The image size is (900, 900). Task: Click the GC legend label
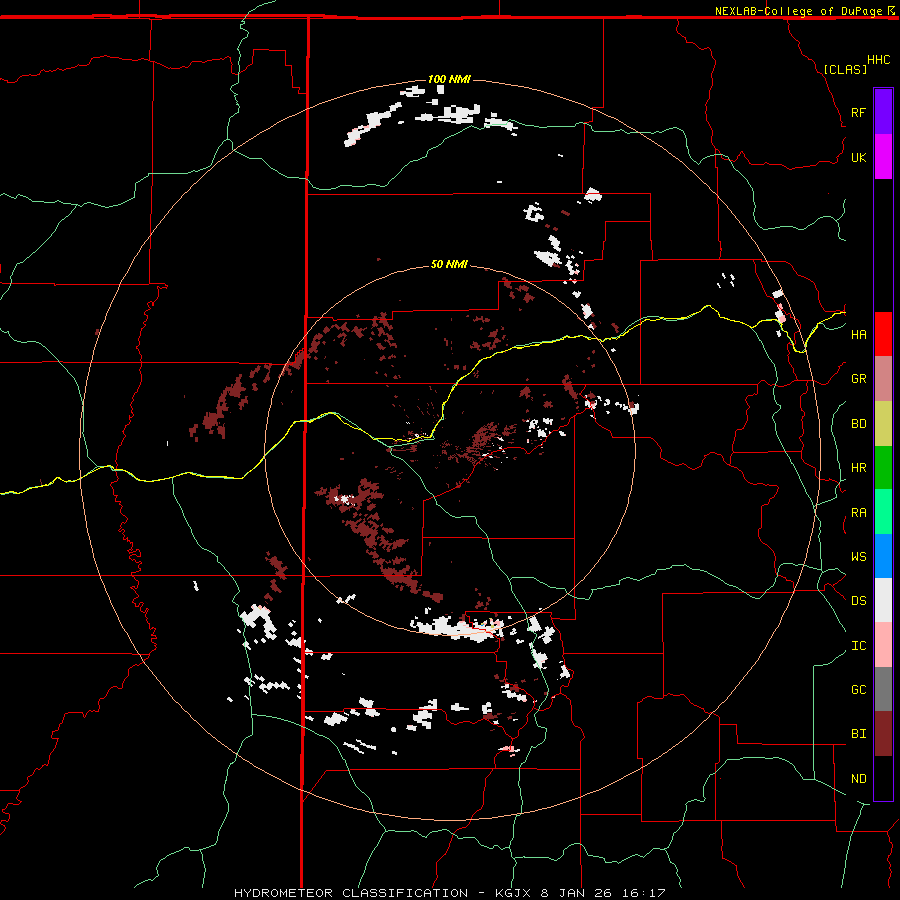858,690
